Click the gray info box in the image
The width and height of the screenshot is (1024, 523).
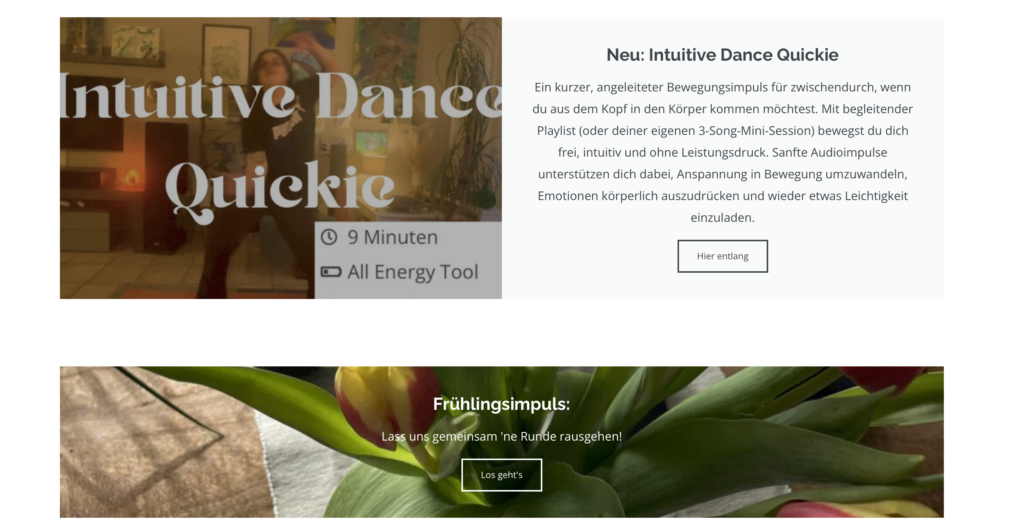408,260
